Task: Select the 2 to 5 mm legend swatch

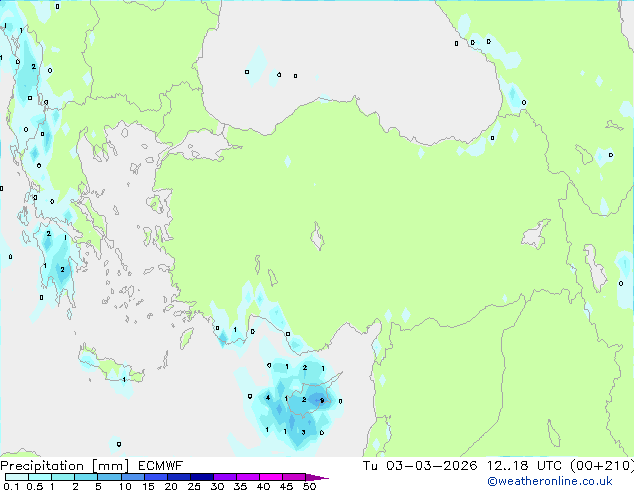Action: coord(86,477)
